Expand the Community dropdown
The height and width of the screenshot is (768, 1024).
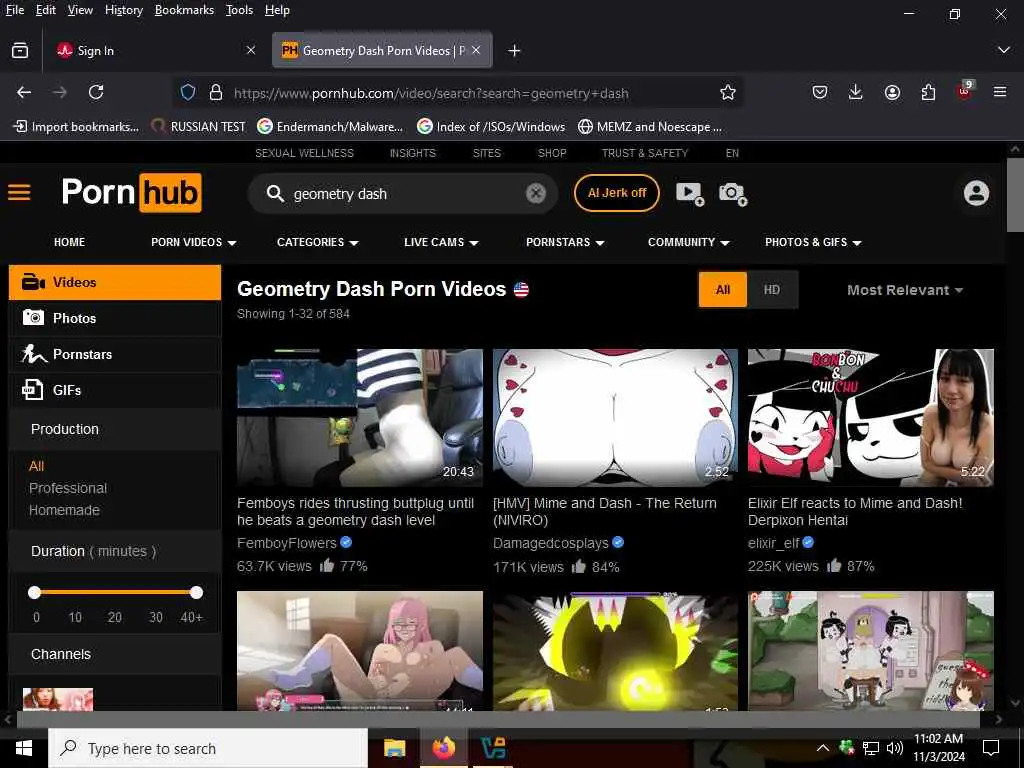point(688,242)
